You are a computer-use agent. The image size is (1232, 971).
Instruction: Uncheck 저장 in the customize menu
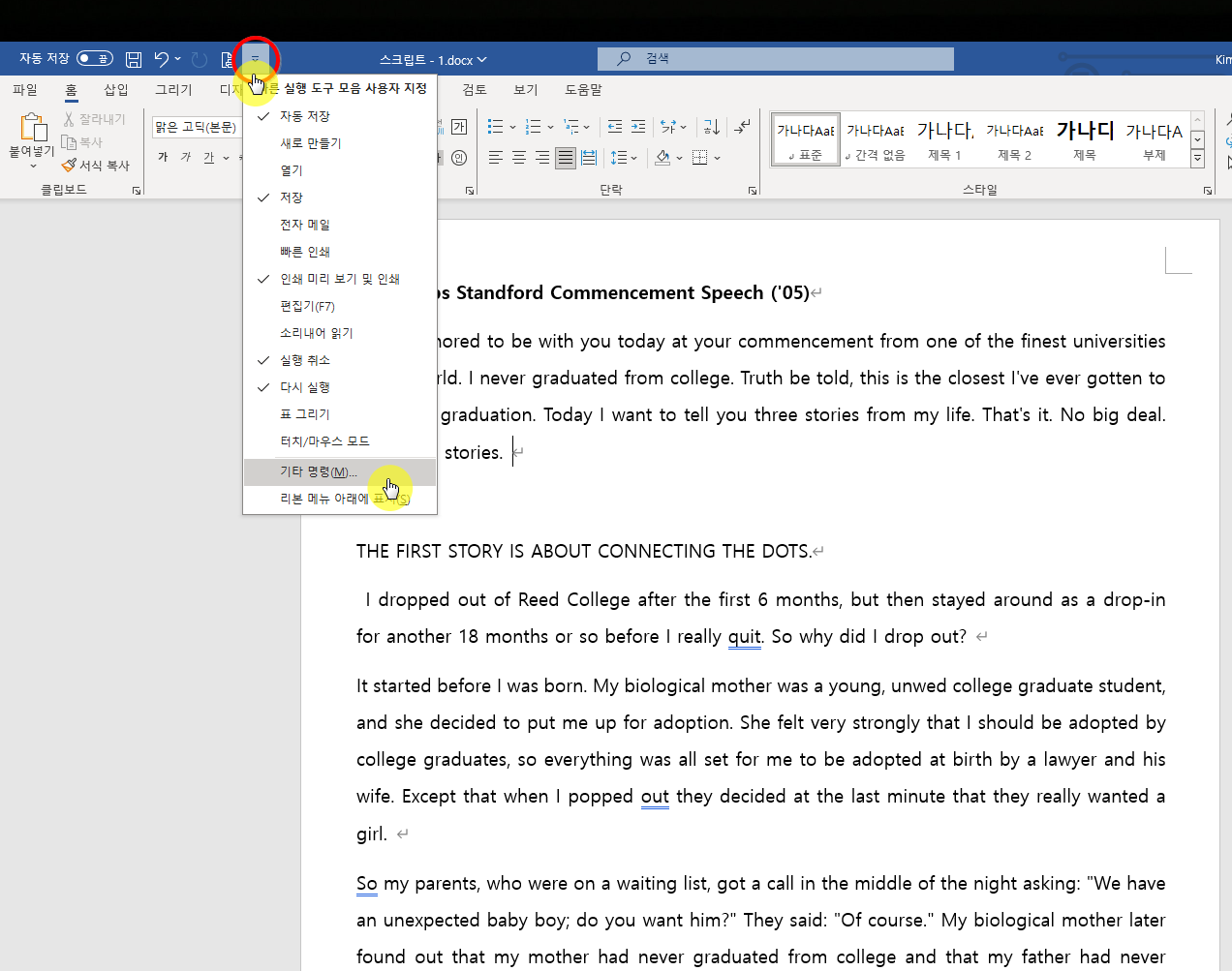[340, 197]
